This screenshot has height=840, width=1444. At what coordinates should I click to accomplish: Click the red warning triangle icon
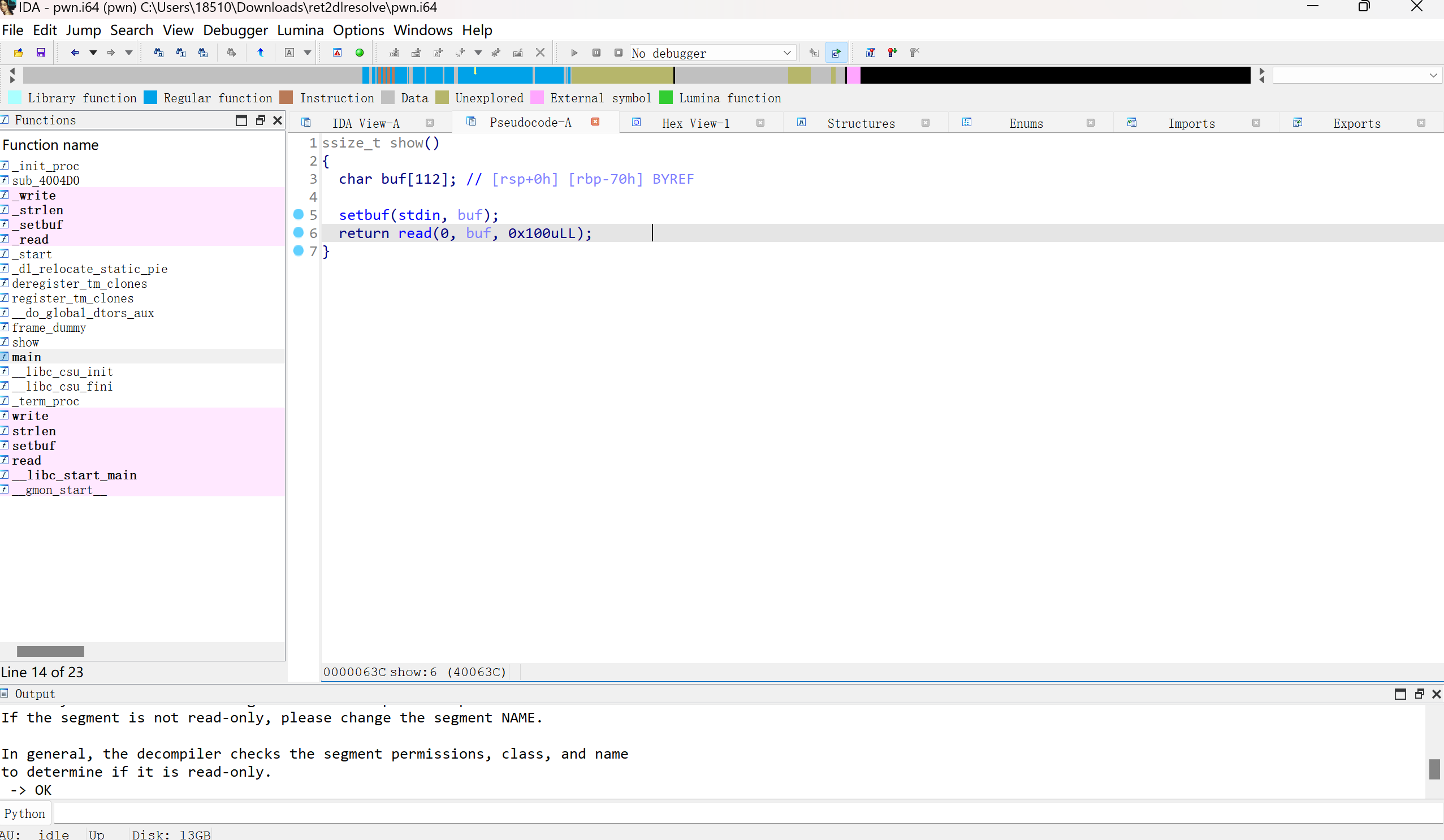click(x=338, y=53)
